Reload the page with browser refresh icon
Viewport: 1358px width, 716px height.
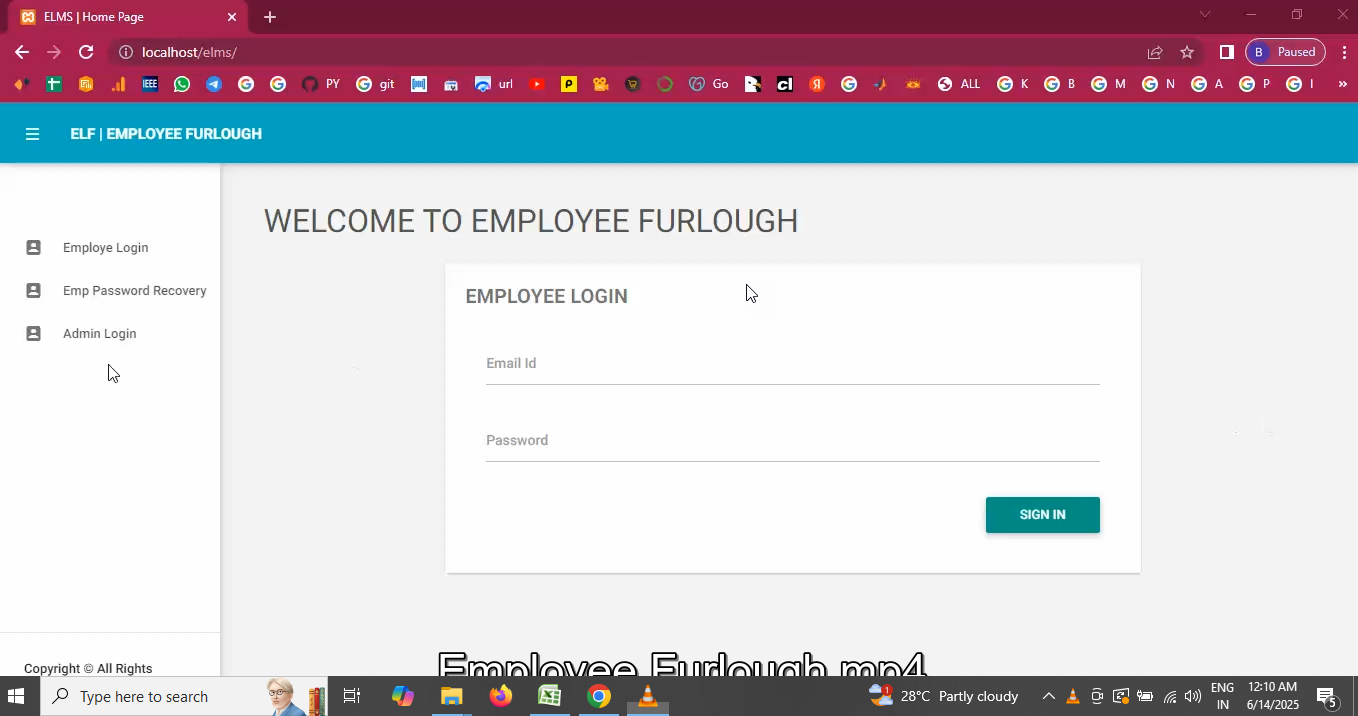[x=86, y=52]
